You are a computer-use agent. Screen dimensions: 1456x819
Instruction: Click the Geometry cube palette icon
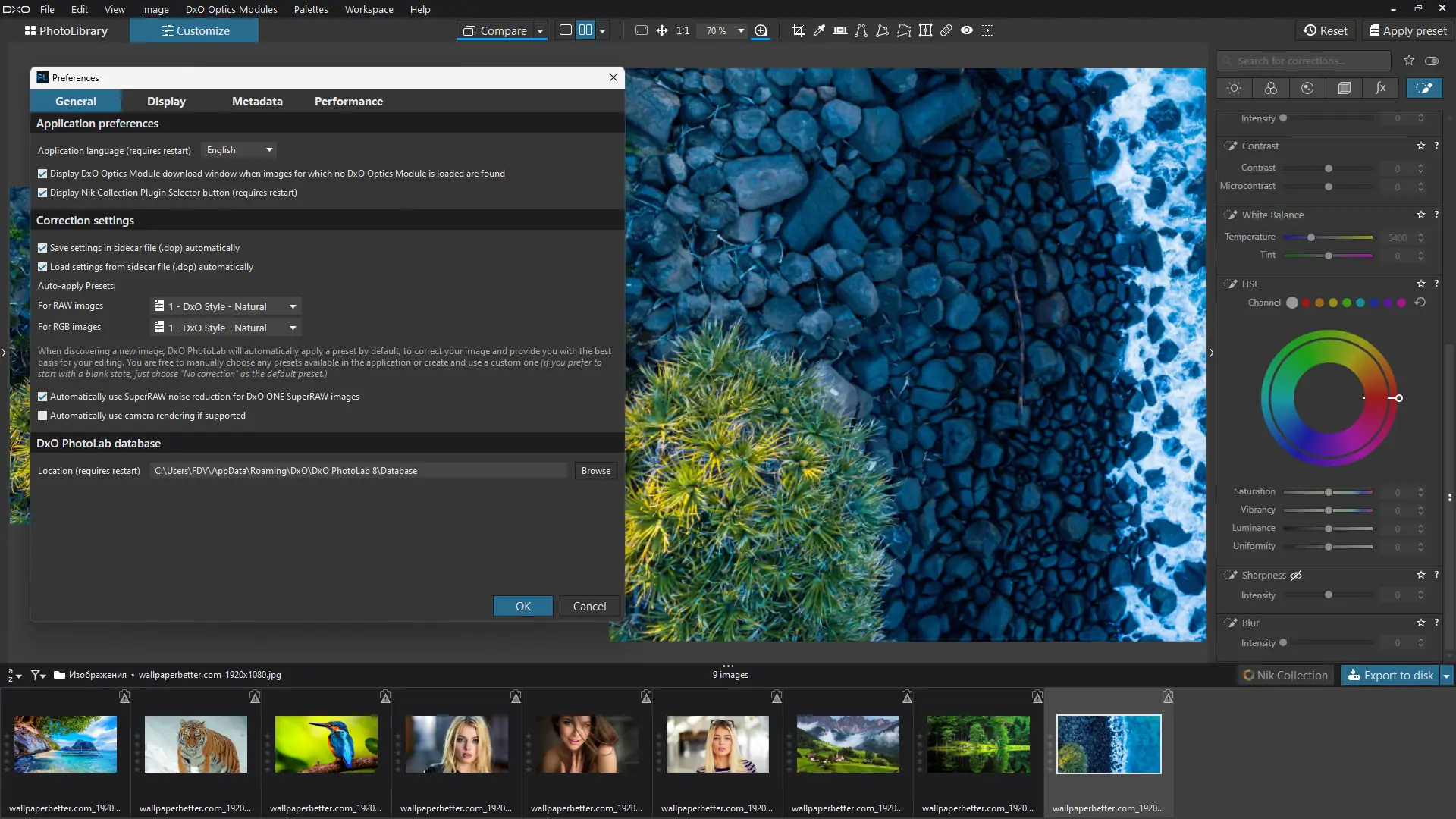tap(1345, 88)
